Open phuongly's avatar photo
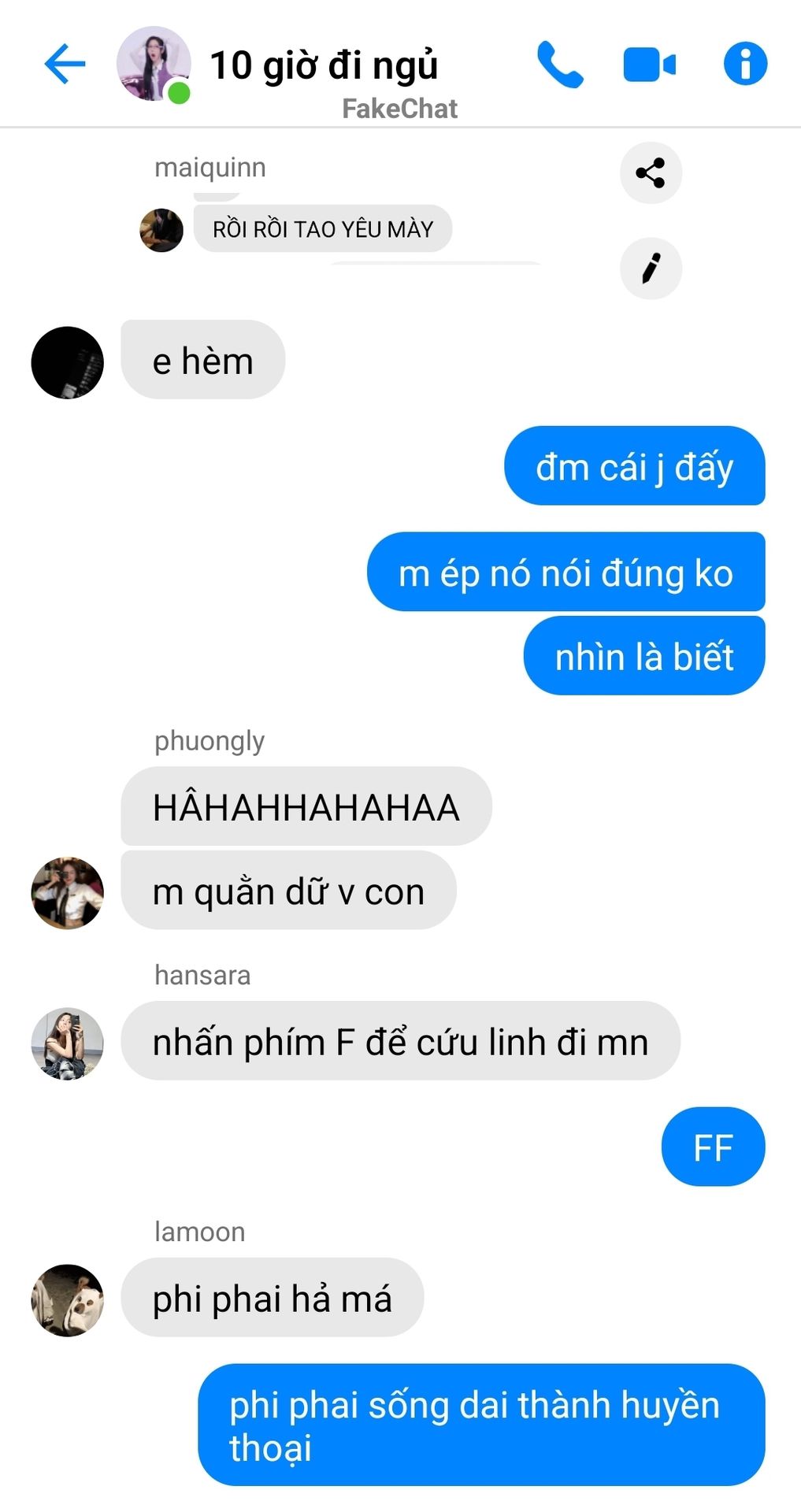801x1512 pixels. (x=67, y=893)
